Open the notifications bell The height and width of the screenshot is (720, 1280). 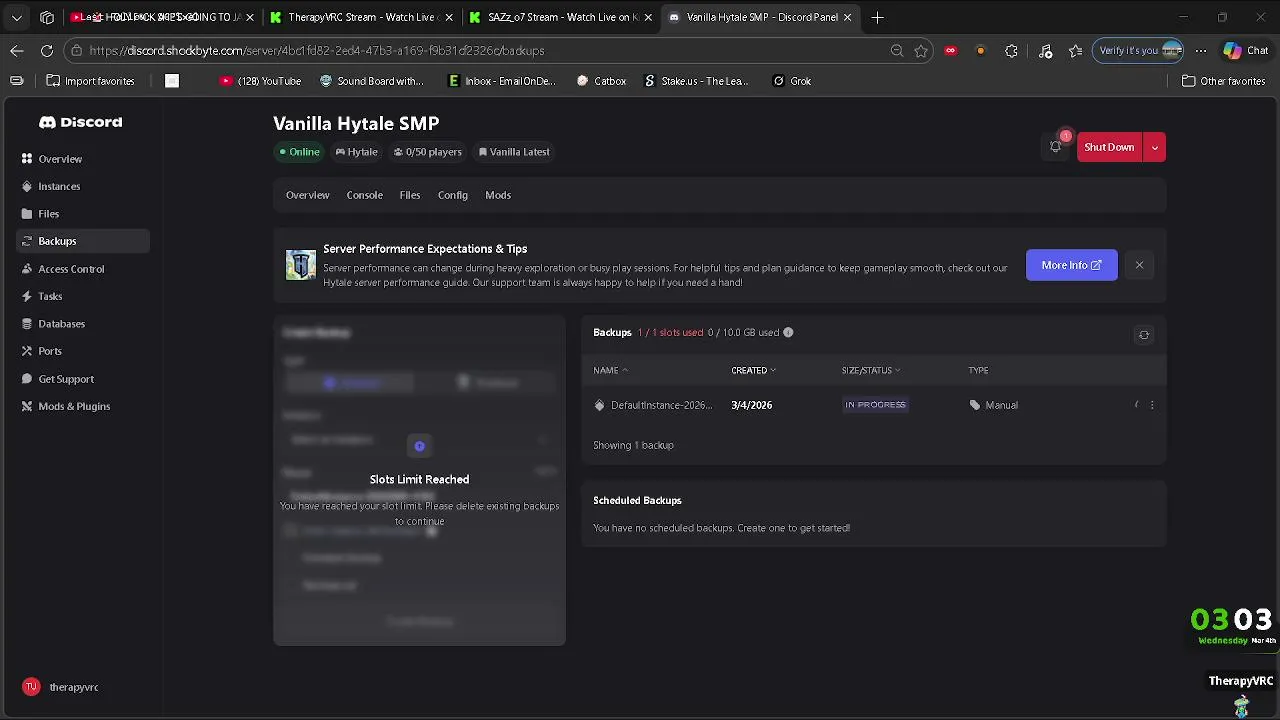[1056, 147]
